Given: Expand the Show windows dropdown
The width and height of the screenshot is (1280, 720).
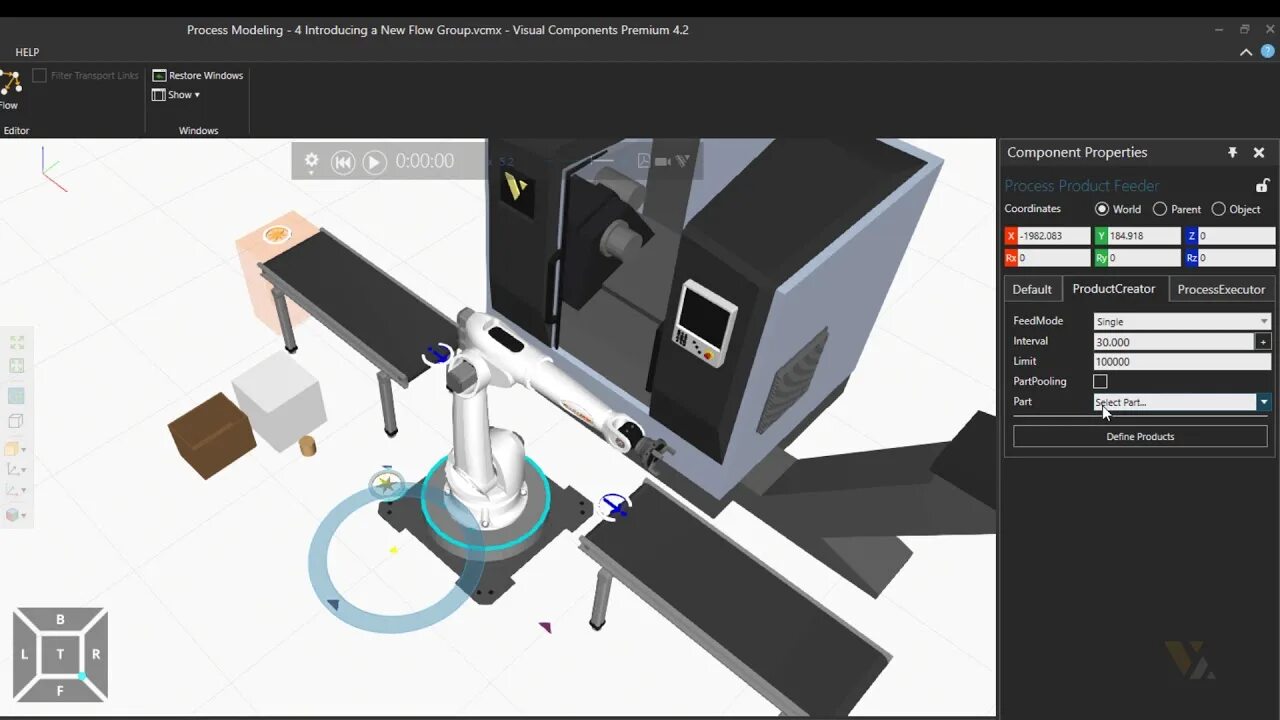Looking at the screenshot, I should click(x=176, y=95).
